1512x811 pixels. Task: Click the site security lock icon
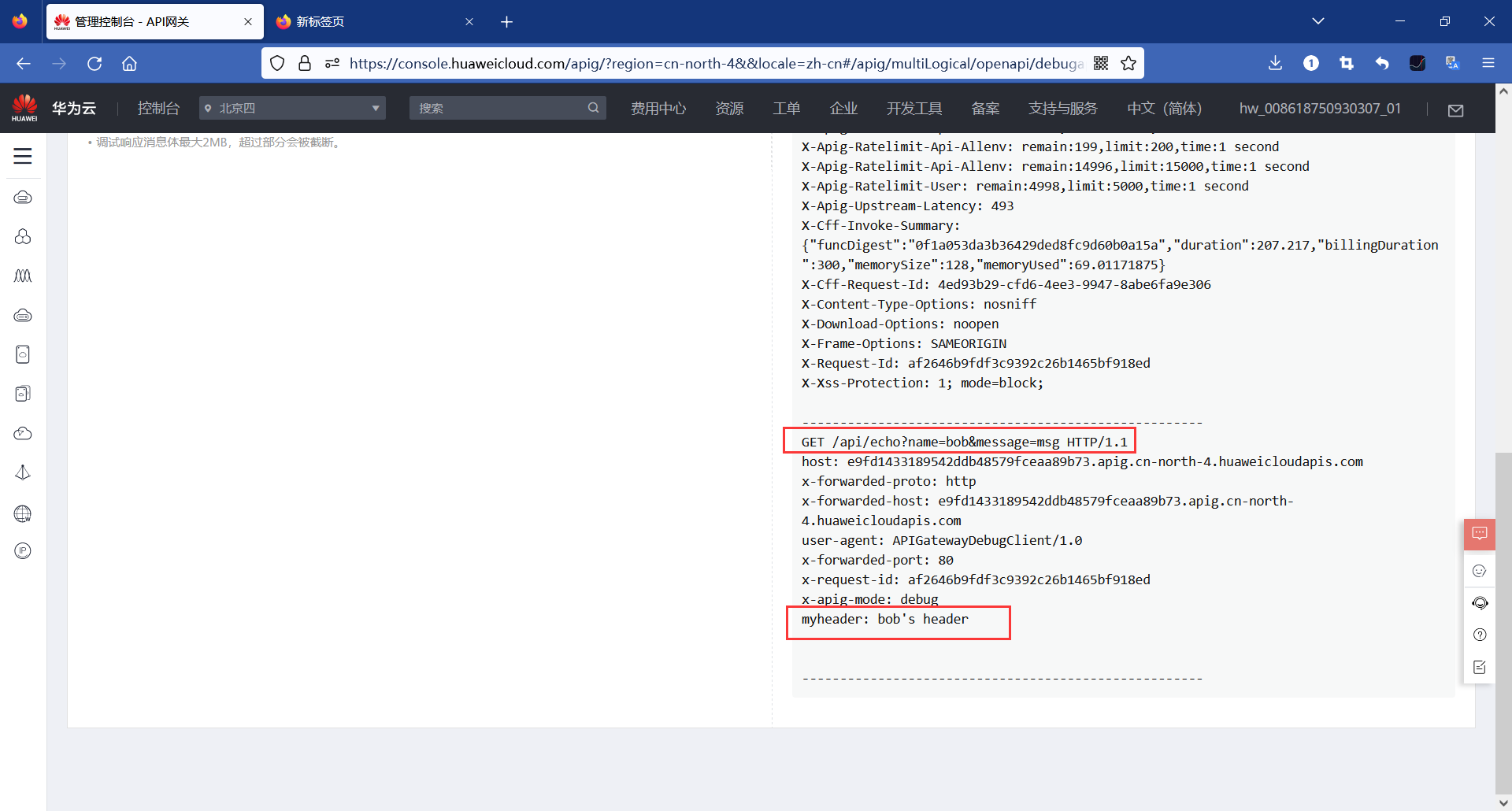[305, 63]
